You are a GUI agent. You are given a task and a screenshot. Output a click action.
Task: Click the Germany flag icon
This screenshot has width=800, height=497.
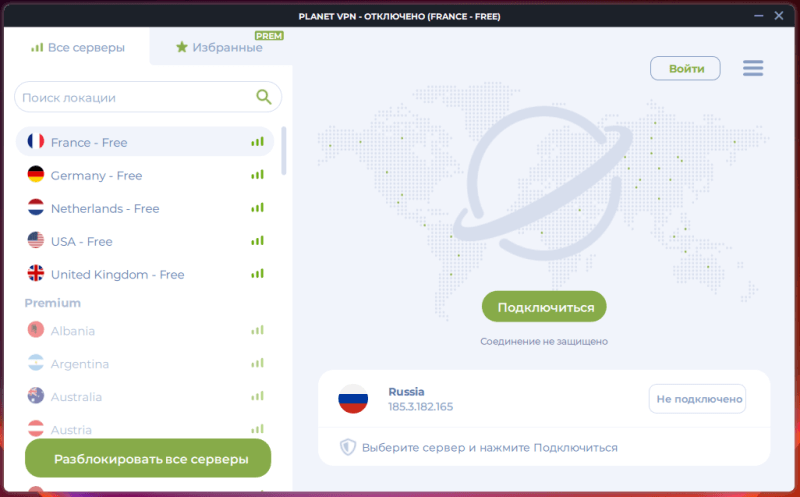tap(36, 175)
